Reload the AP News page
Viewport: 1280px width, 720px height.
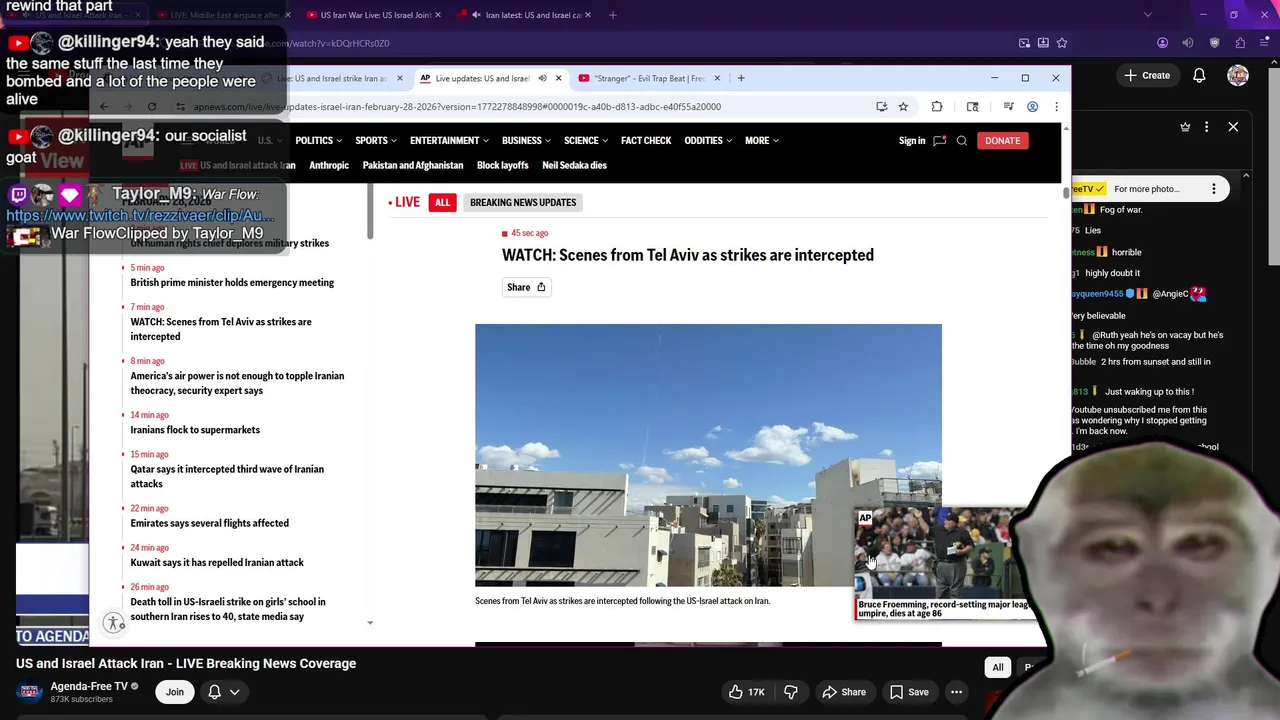(152, 107)
